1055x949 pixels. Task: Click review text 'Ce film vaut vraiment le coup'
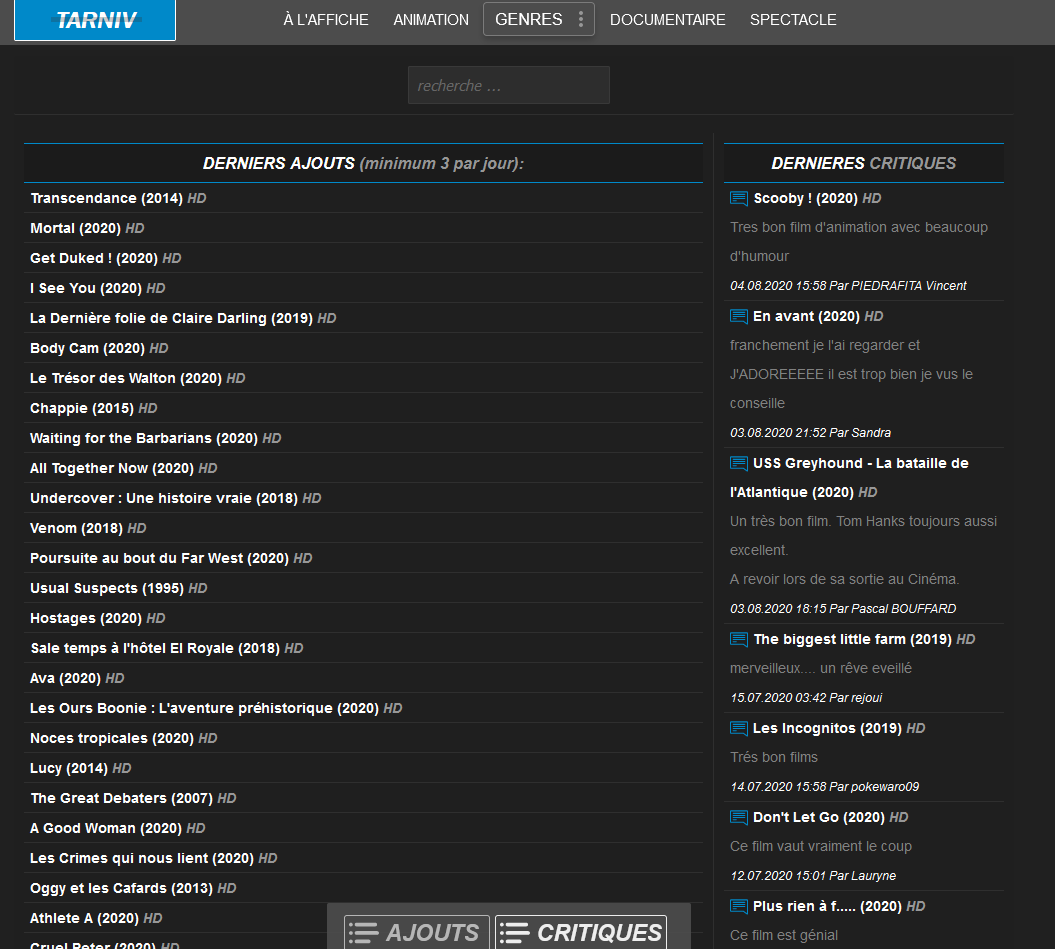[821, 847]
